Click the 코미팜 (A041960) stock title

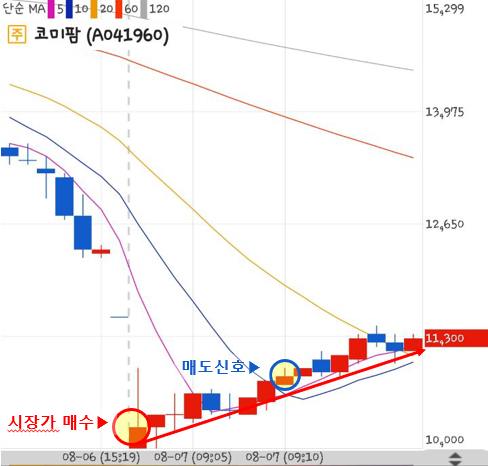[102, 35]
